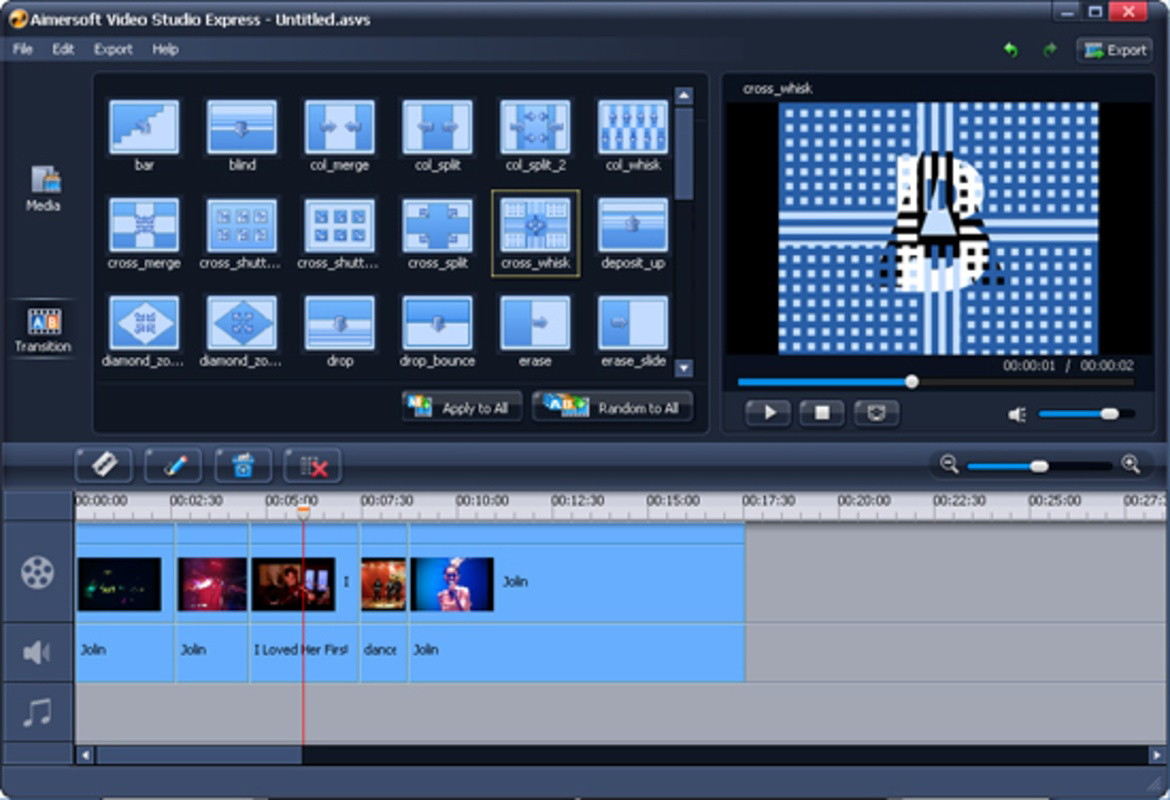Click the undo arrow icon
This screenshot has width=1170, height=800.
(1010, 48)
